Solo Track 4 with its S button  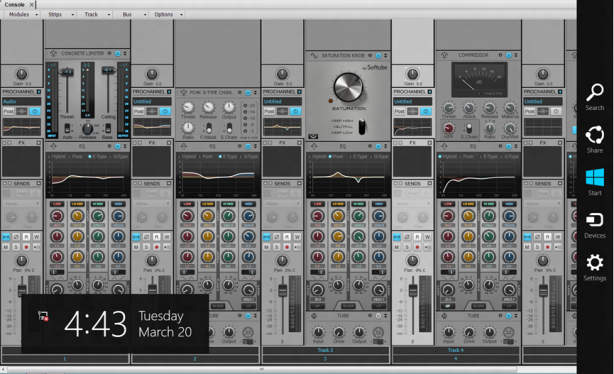[x=407, y=247]
